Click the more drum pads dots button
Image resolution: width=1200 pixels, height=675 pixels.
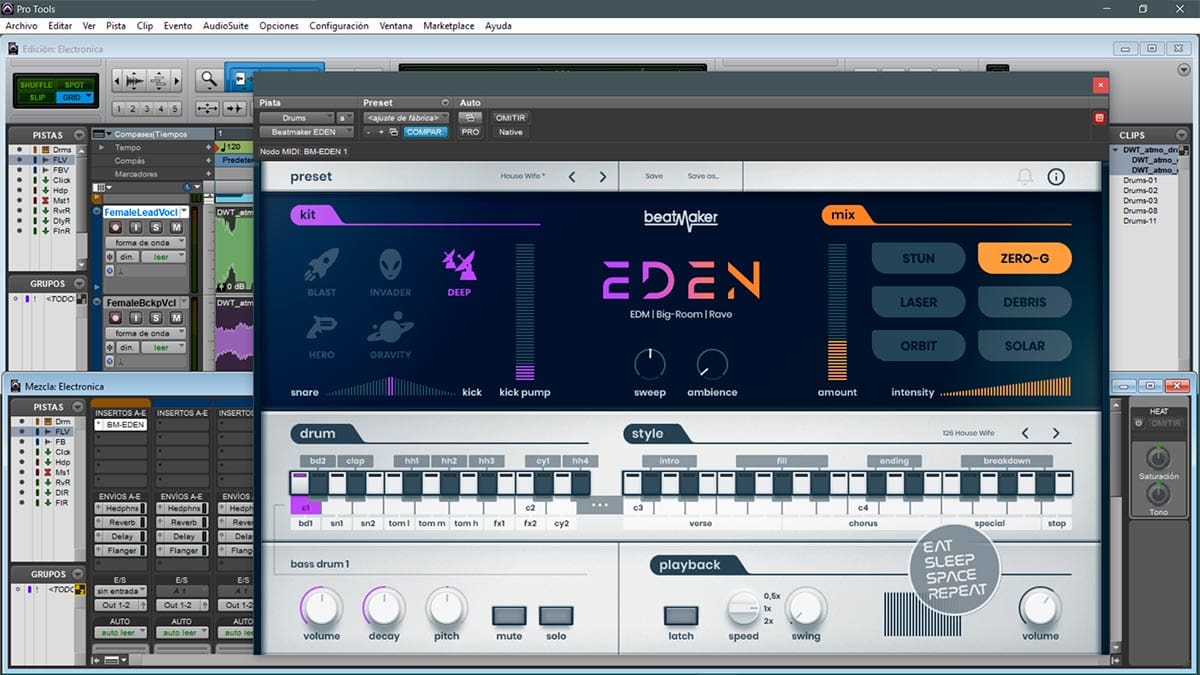(600, 506)
